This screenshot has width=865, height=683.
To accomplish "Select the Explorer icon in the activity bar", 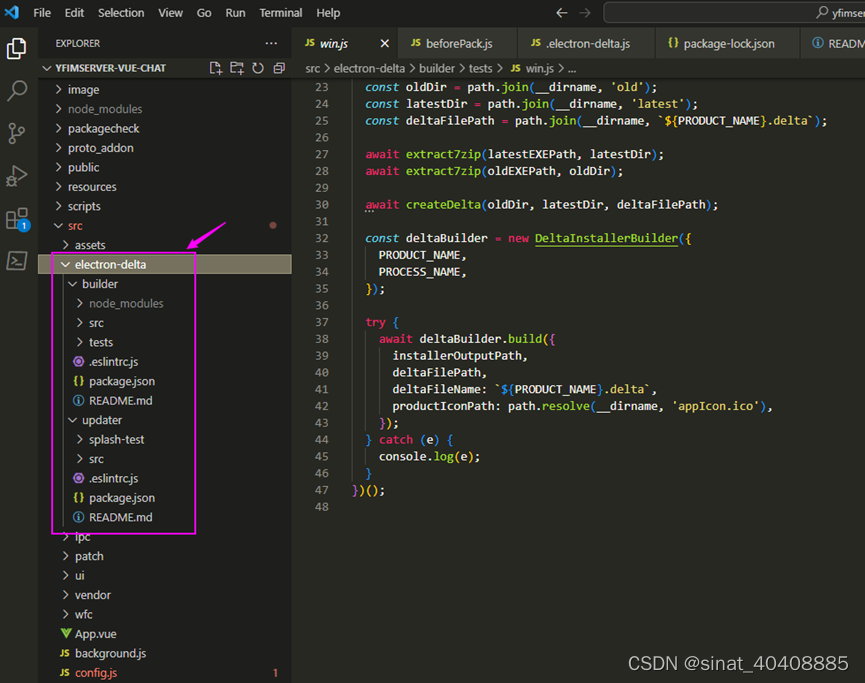I will pyautogui.click(x=15, y=47).
